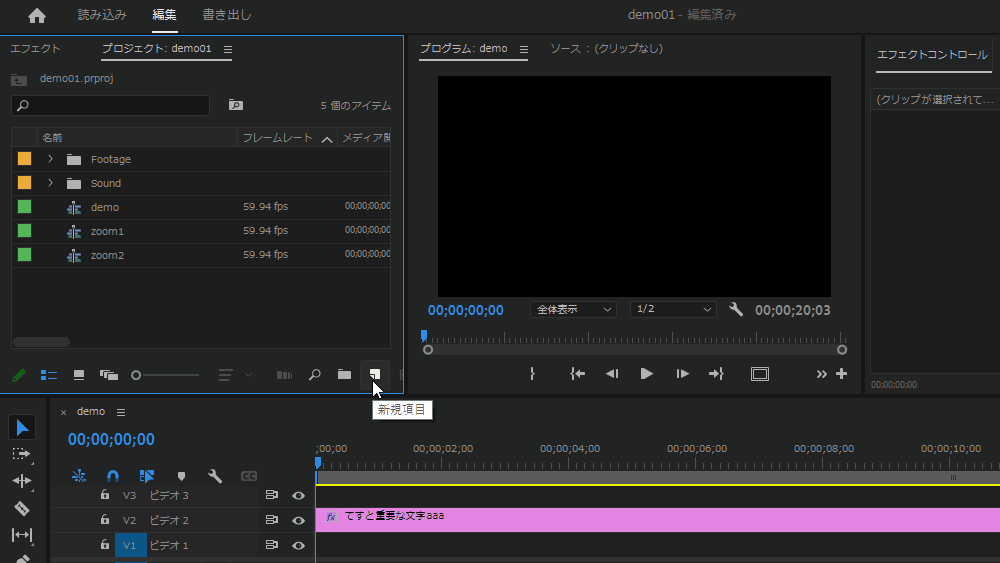The height and width of the screenshot is (563, 1000).
Task: Toggle the green pencil write-lock icon
Action: (x=19, y=375)
